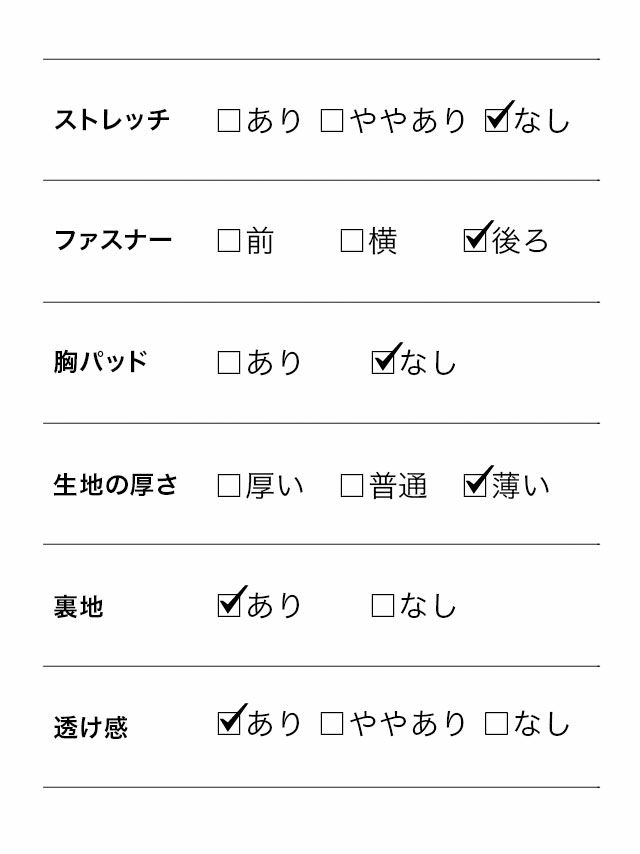Check the ファスナー 横 checkbox
The height and width of the screenshot is (854, 640).
pyautogui.click(x=352, y=241)
